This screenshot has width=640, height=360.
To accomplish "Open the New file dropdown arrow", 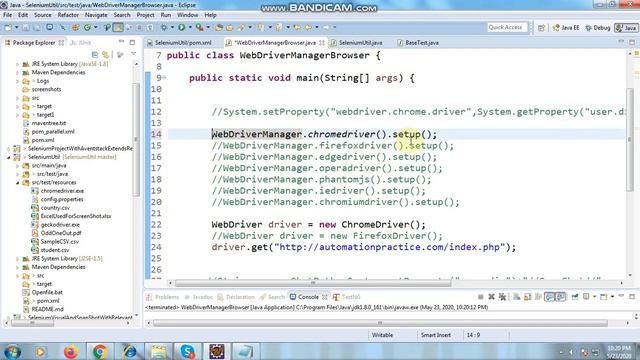I will [x=17, y=27].
